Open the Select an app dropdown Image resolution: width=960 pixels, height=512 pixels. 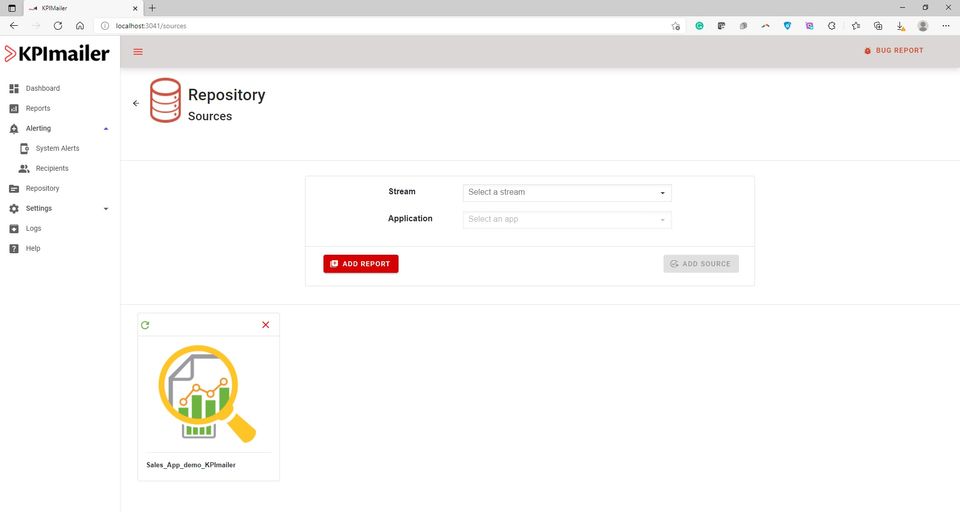567,220
